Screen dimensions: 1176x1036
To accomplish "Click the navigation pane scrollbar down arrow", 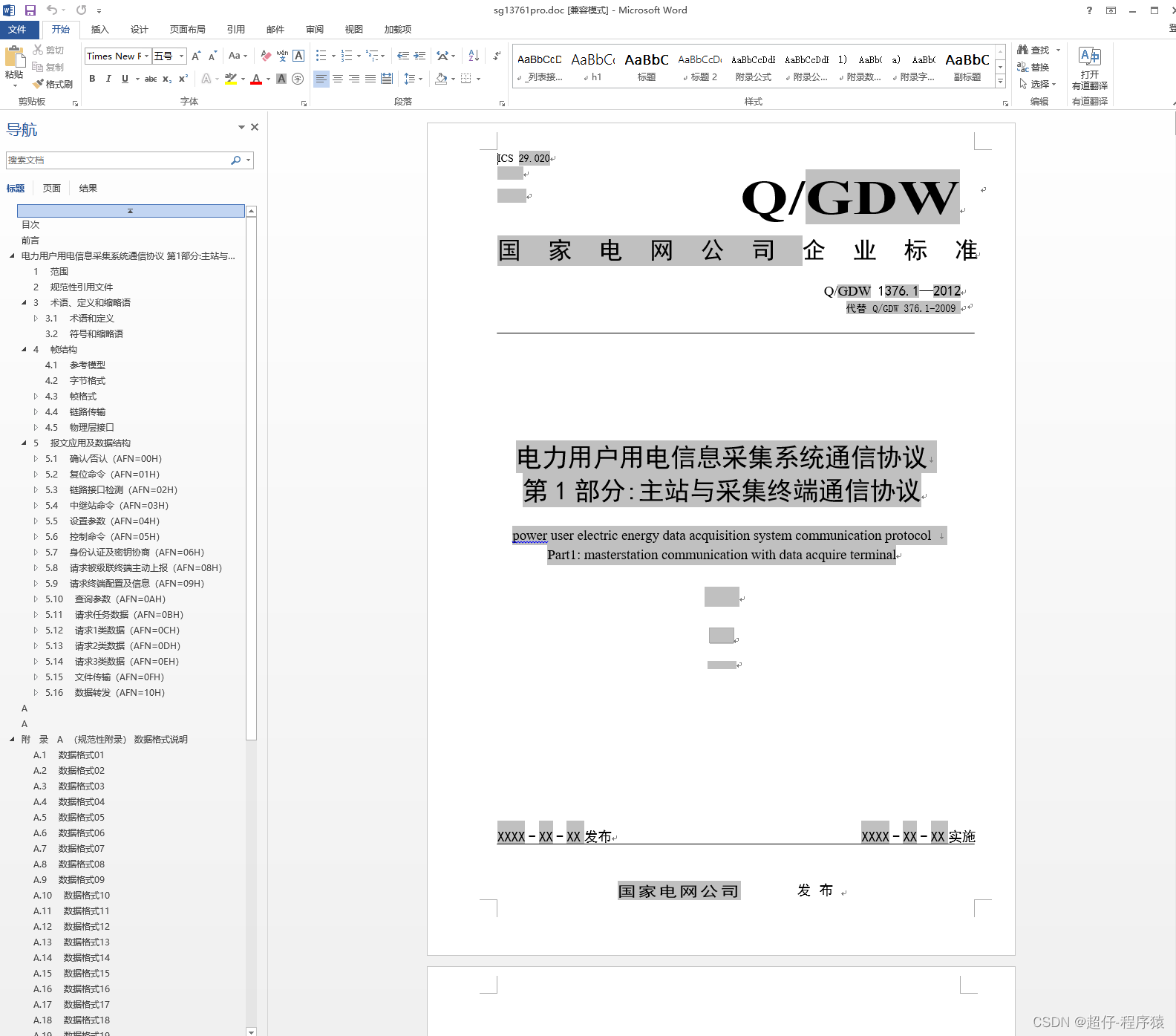I will click(x=251, y=1032).
